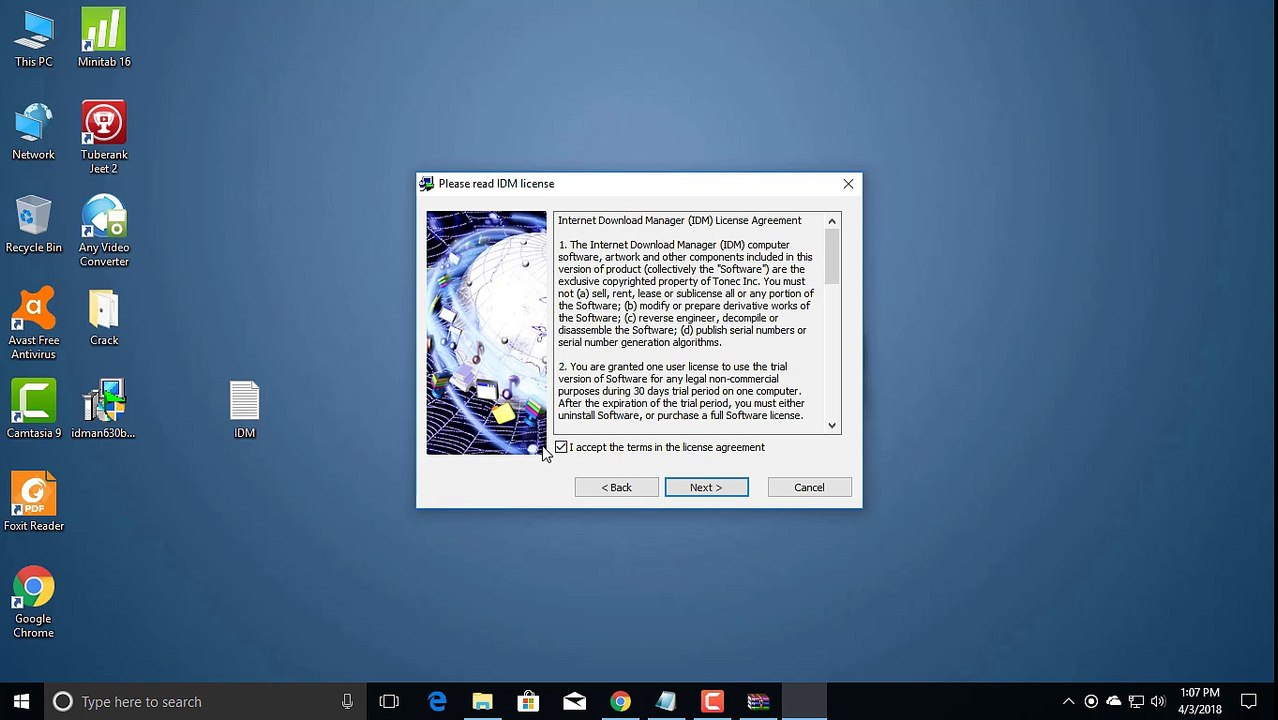The height and width of the screenshot is (720, 1278).
Task: Select the IDM text file on the desktop
Action: point(244,410)
